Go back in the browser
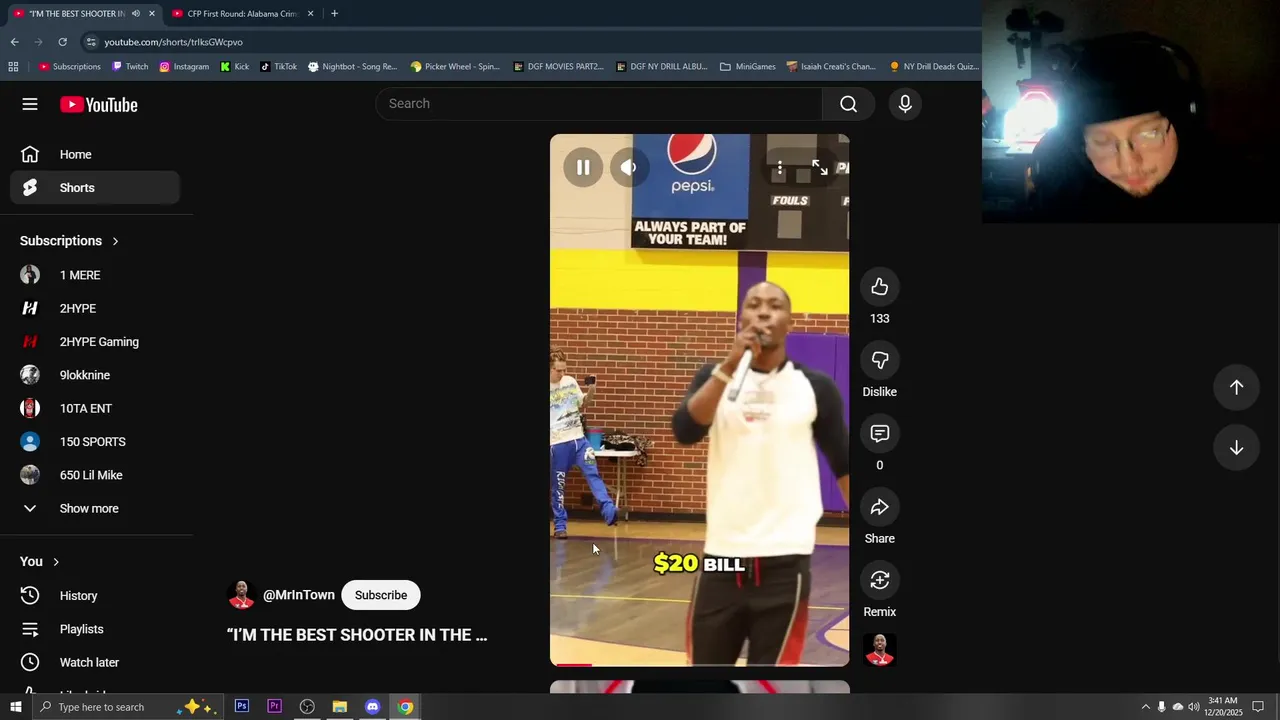 14,42
